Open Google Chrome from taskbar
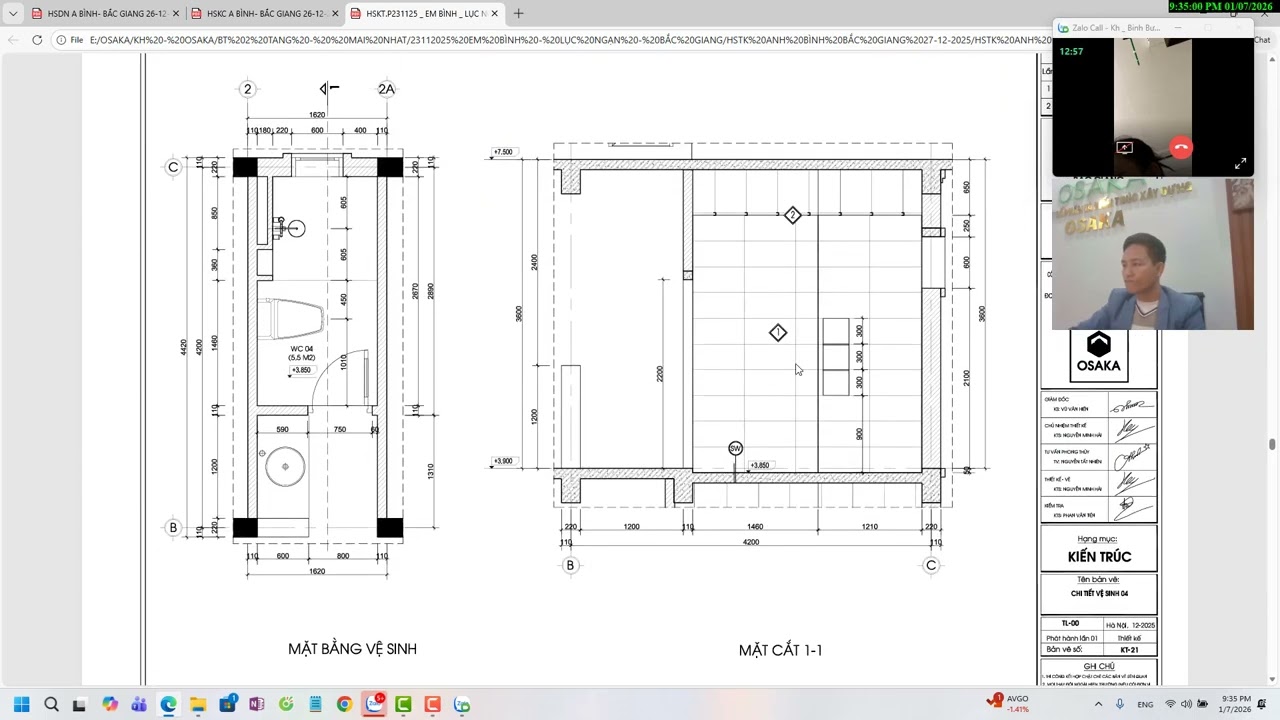 (344, 705)
